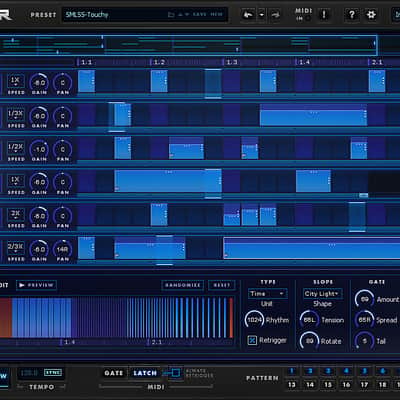Viewport: 400px width, 400px height.
Task: Select pattern slot 13
Action: click(292, 384)
